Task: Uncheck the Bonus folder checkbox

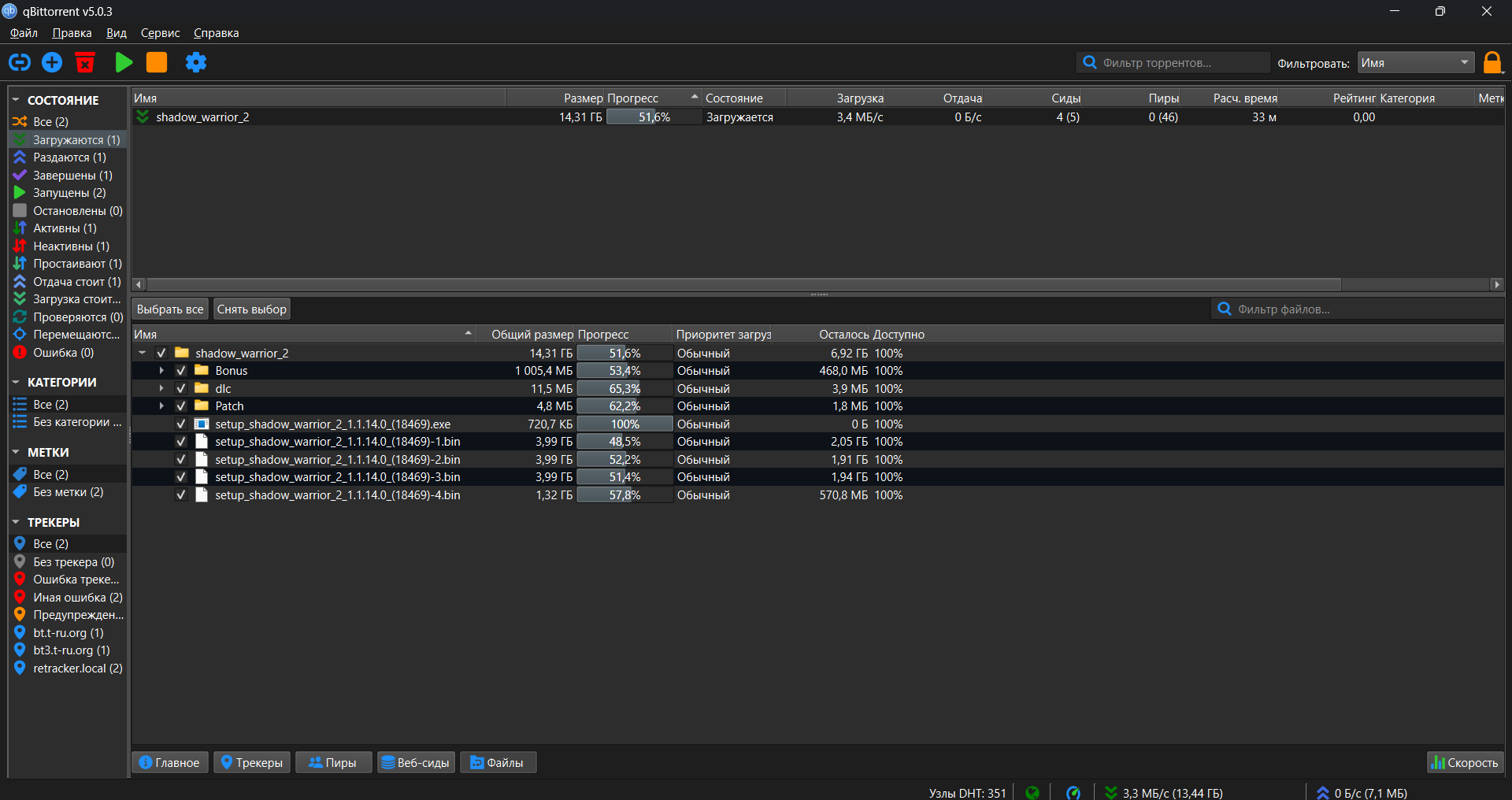Action: point(181,370)
